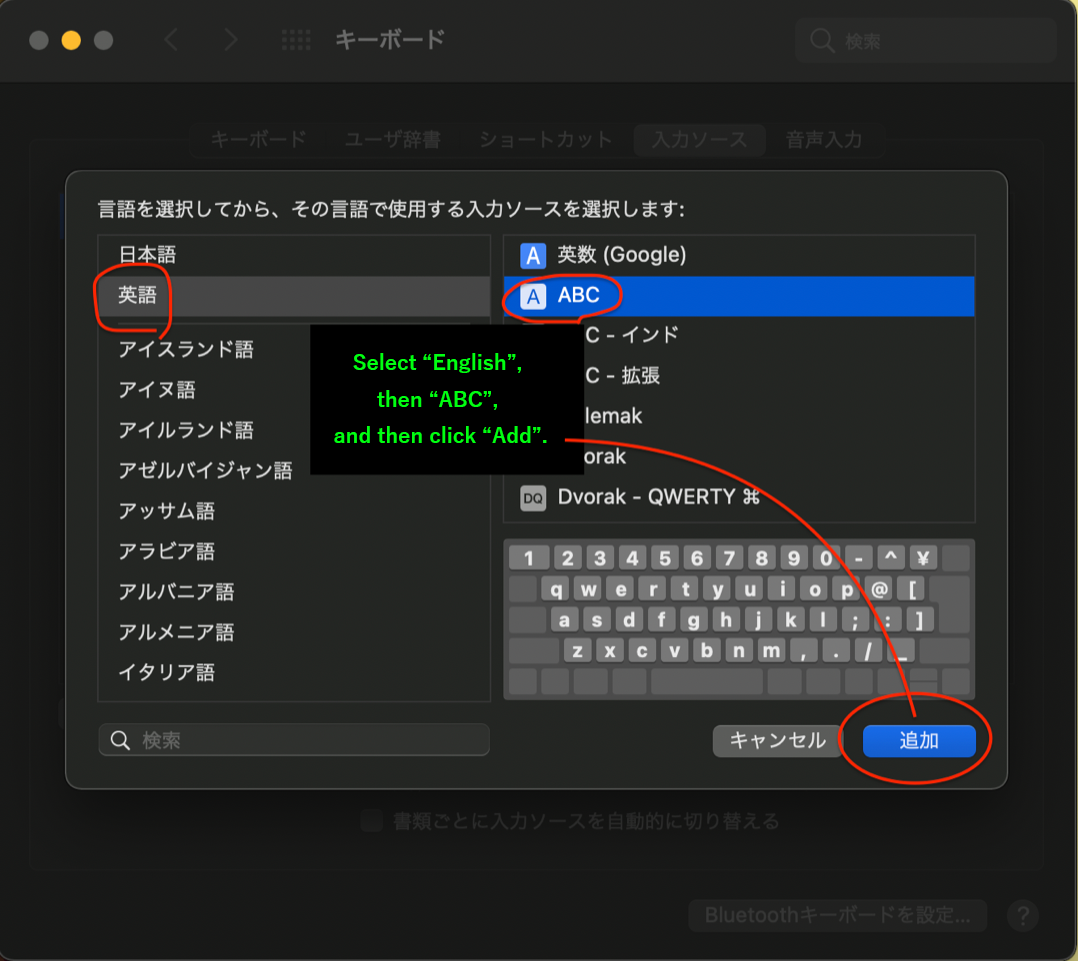Click the magnifier icon in dialog search
1078x961 pixels.
coord(121,740)
